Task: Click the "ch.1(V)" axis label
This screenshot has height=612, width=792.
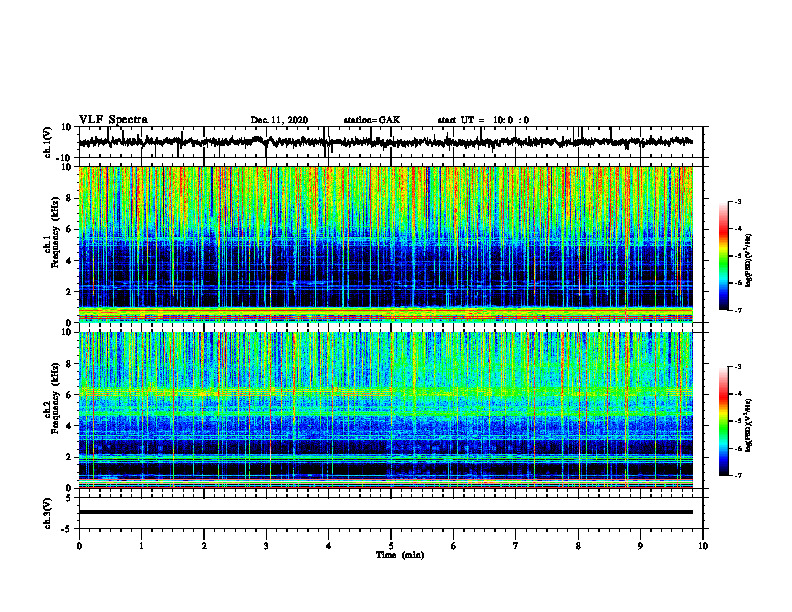Action: point(48,142)
